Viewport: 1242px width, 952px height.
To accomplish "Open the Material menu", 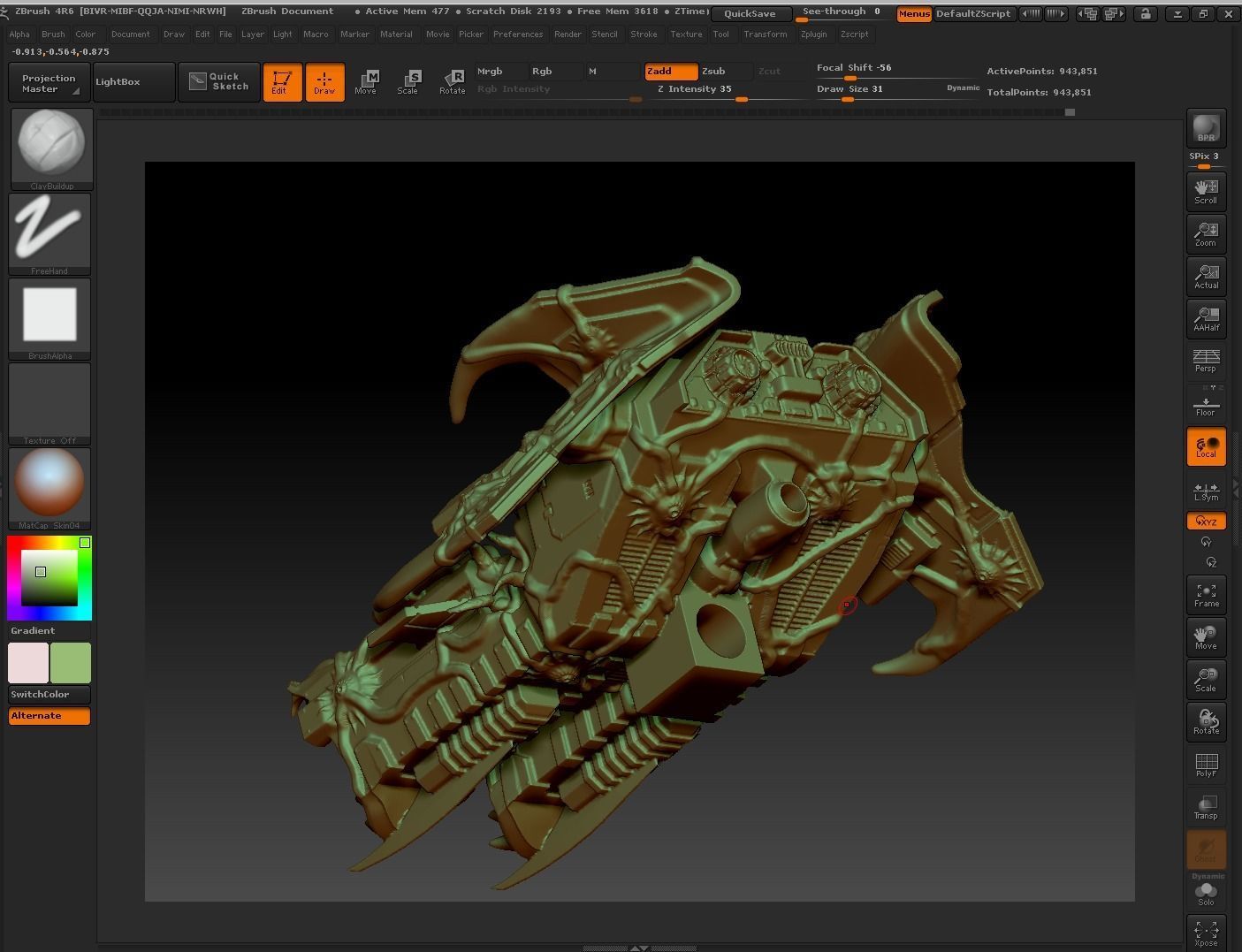I will pyautogui.click(x=396, y=34).
